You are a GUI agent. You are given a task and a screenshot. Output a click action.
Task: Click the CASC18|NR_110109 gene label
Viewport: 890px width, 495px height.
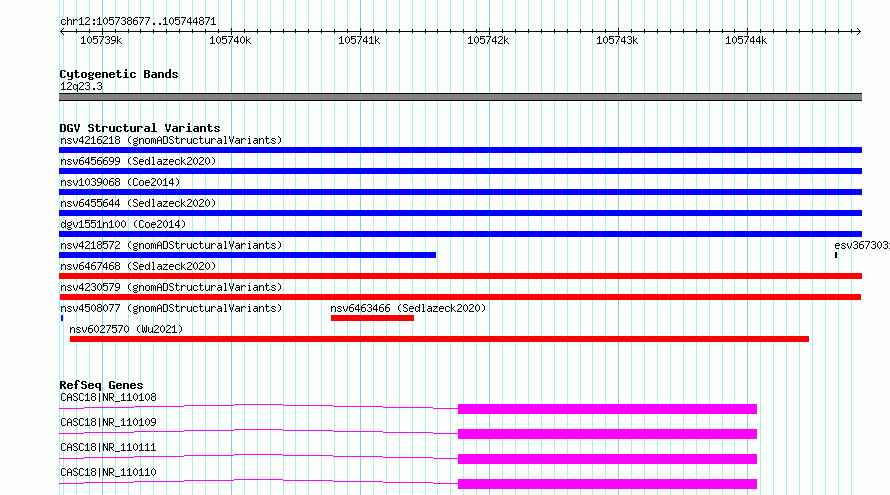tap(108, 422)
